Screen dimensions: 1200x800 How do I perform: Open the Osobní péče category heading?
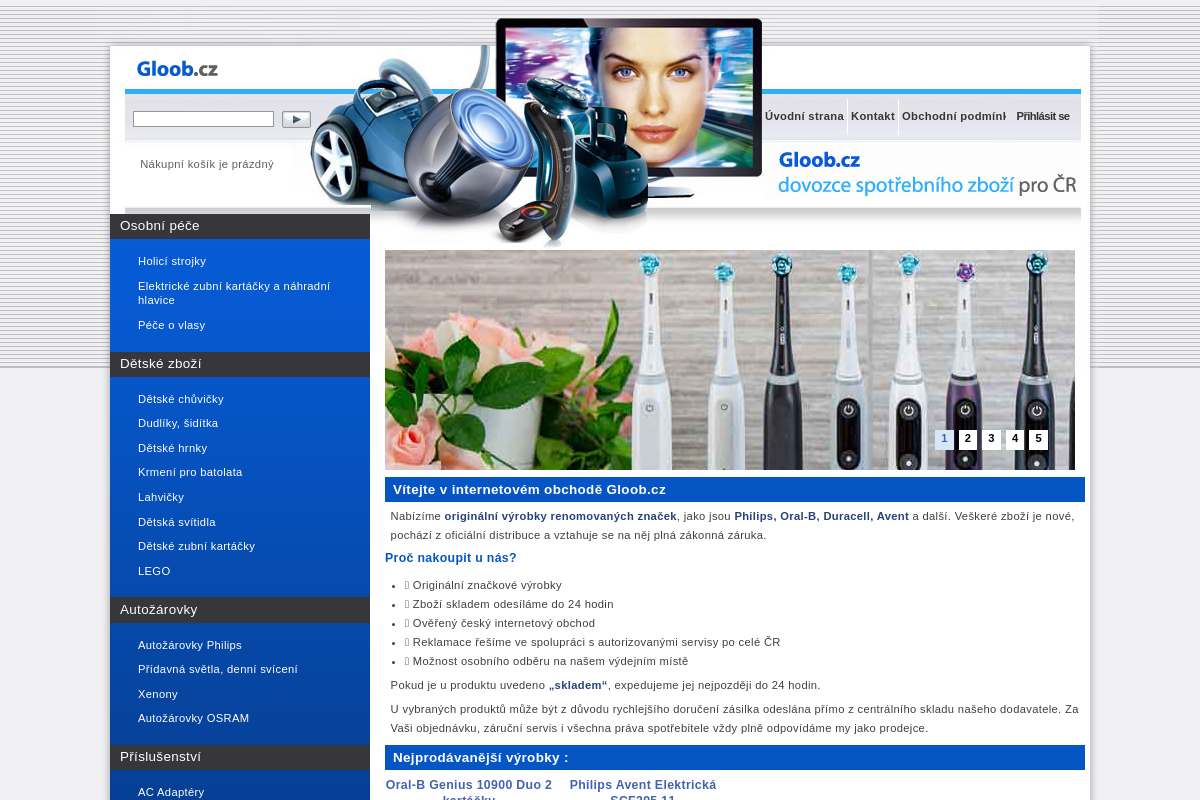(x=240, y=226)
